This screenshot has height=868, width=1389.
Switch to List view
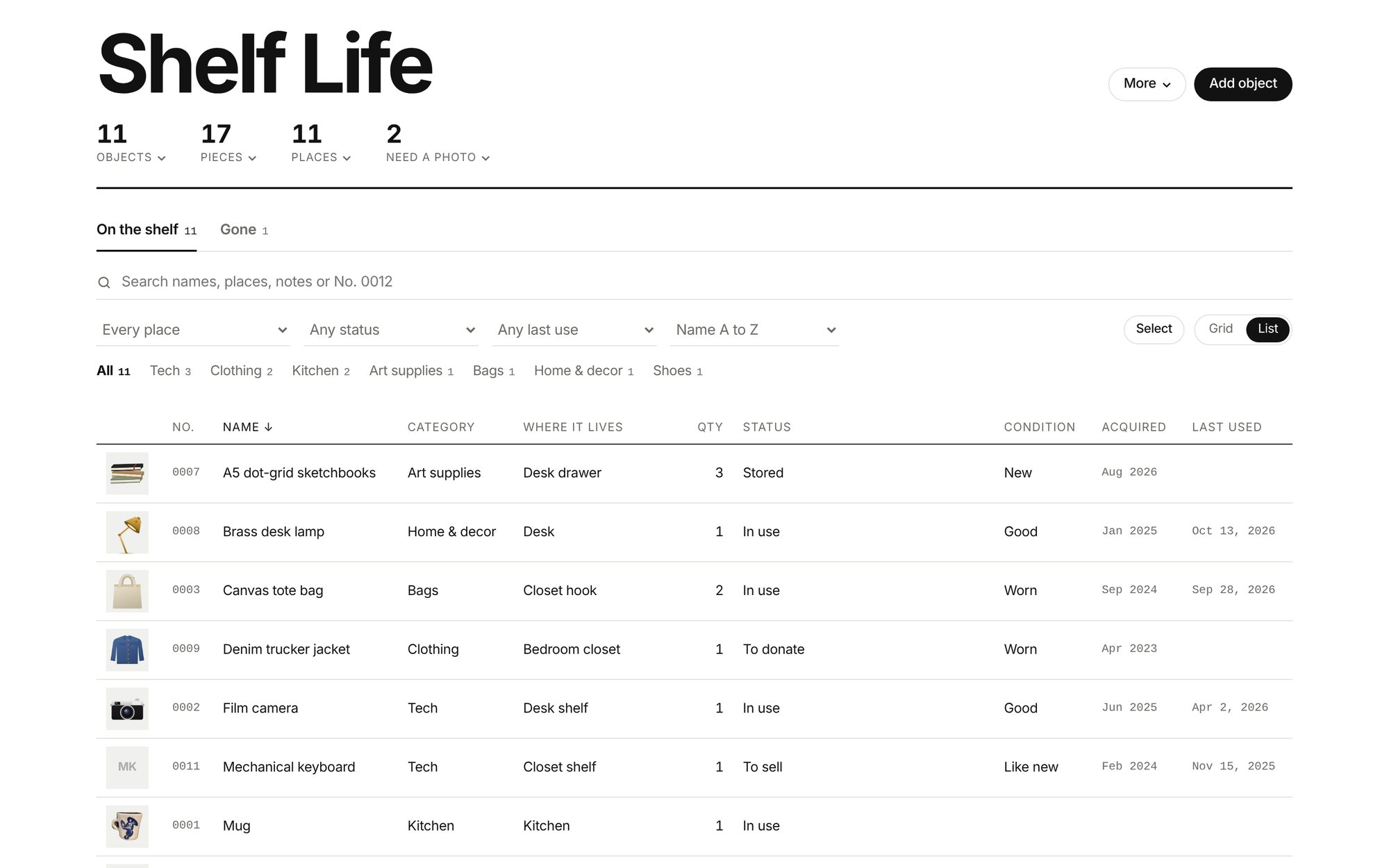[1267, 329]
